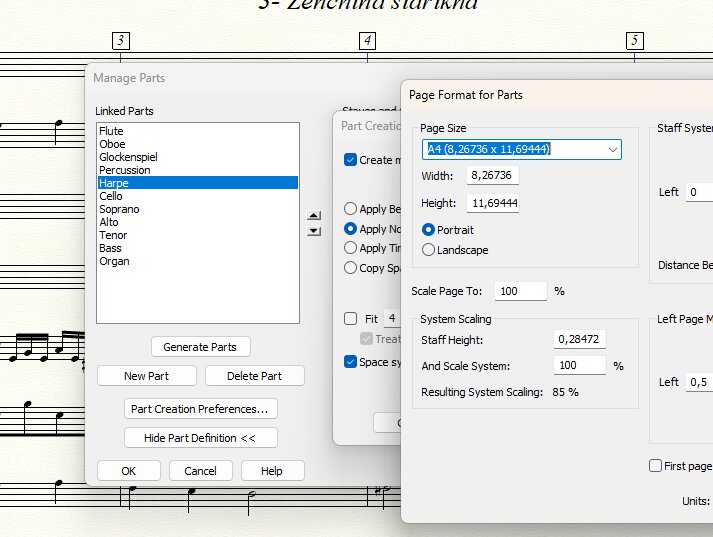Click the Scale Page To field
The height and width of the screenshot is (537, 713).
pos(519,291)
